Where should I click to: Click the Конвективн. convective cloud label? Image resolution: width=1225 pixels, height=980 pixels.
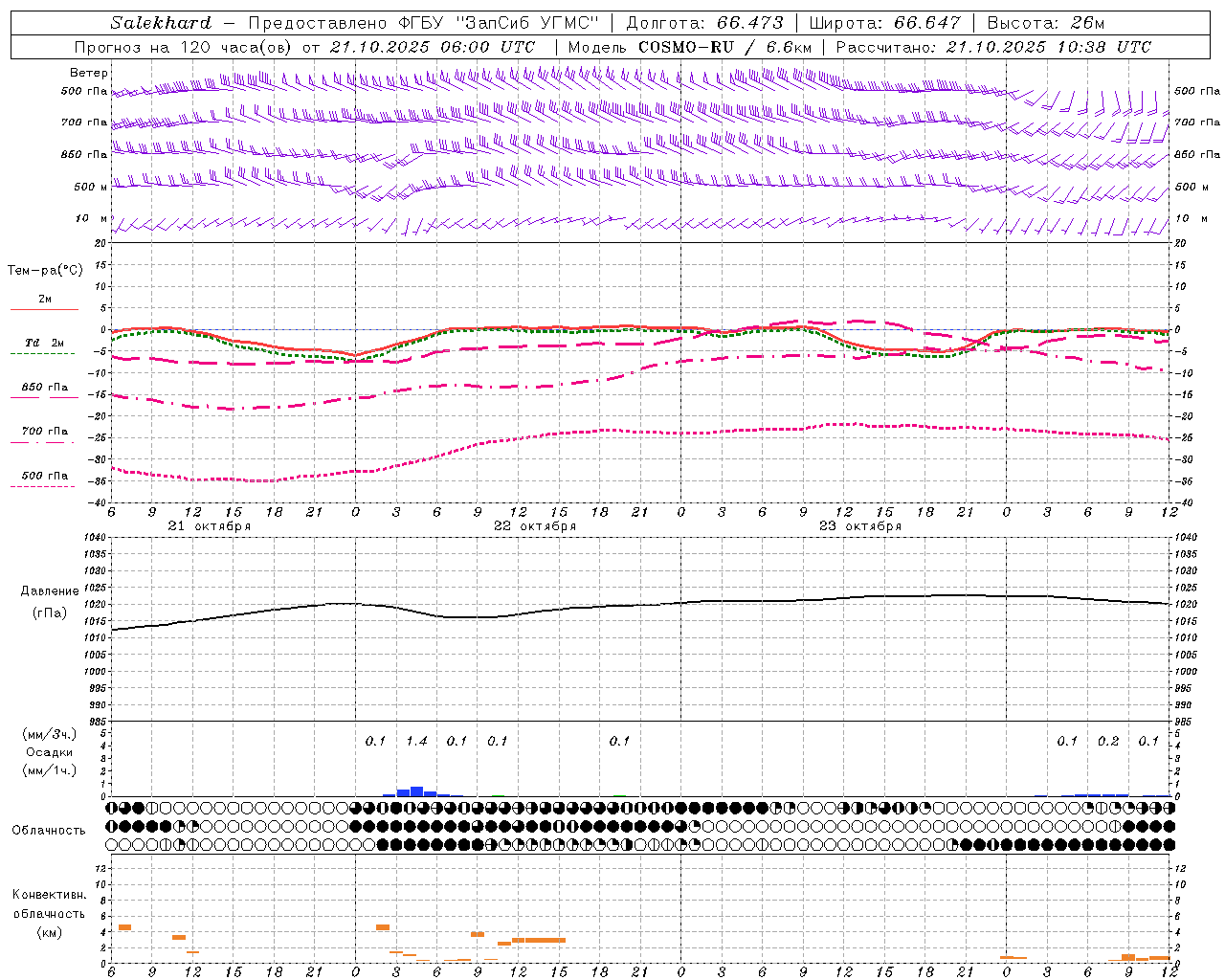(50, 895)
